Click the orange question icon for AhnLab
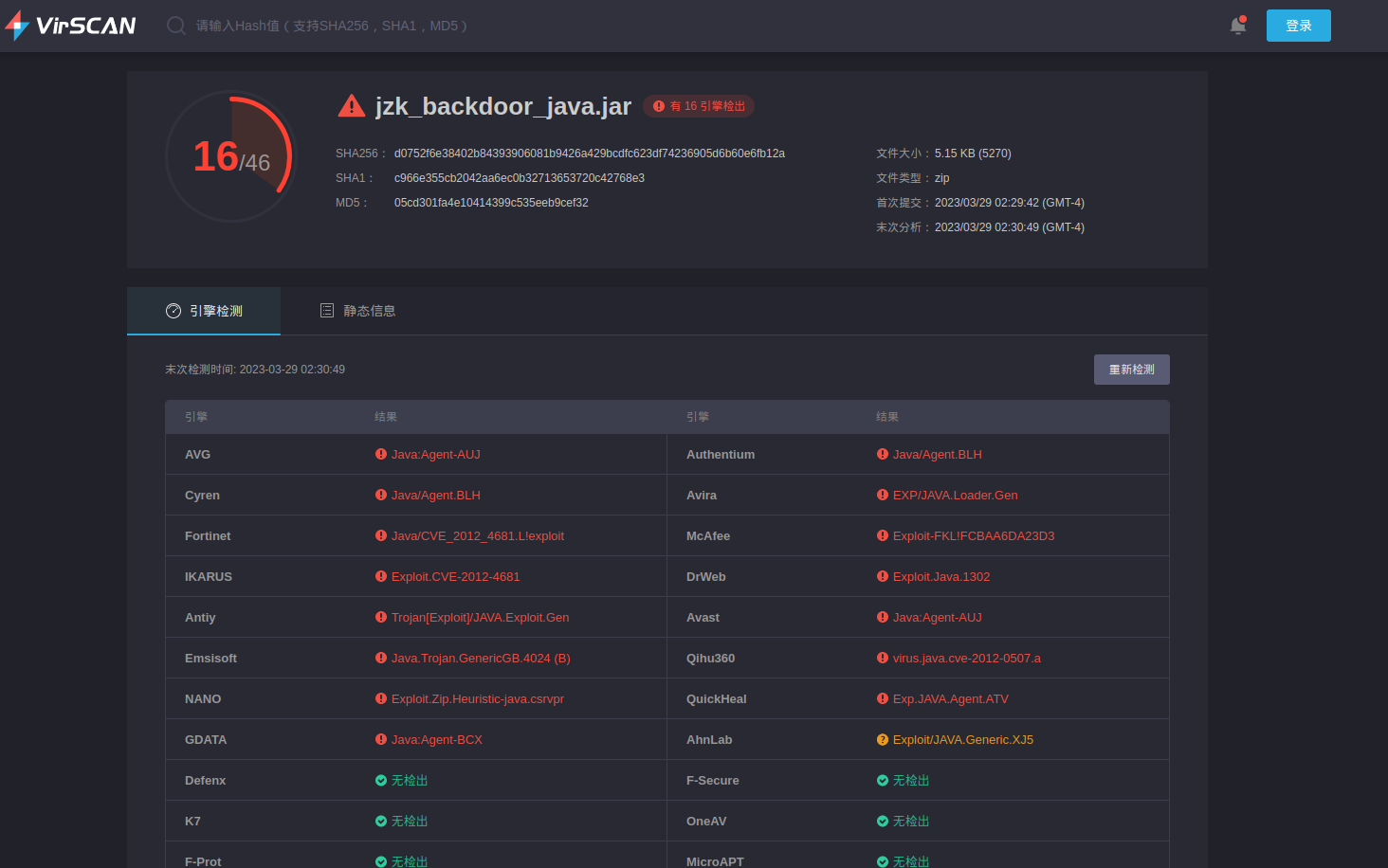This screenshot has width=1388, height=868. (x=883, y=739)
